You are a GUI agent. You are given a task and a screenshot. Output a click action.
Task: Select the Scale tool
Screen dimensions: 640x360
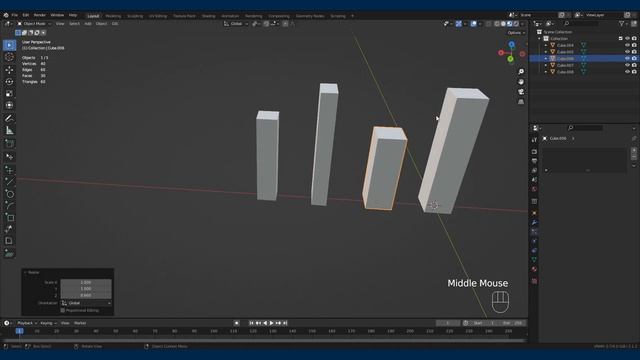(9, 93)
